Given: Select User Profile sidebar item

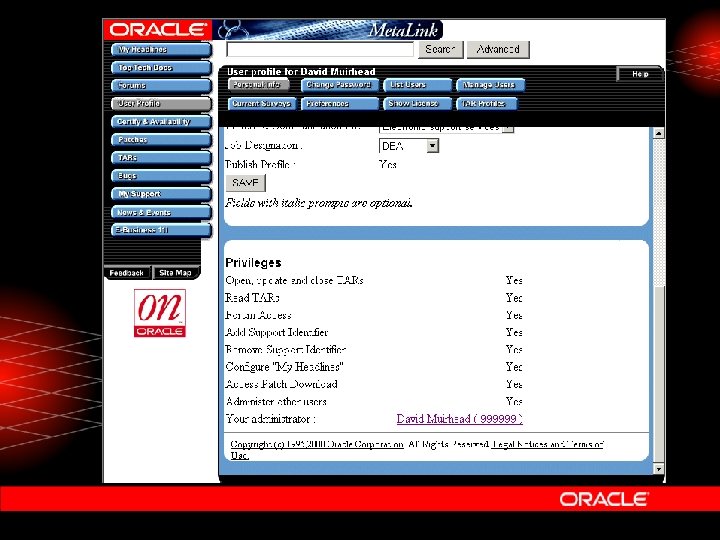Looking at the screenshot, I should (x=161, y=103).
